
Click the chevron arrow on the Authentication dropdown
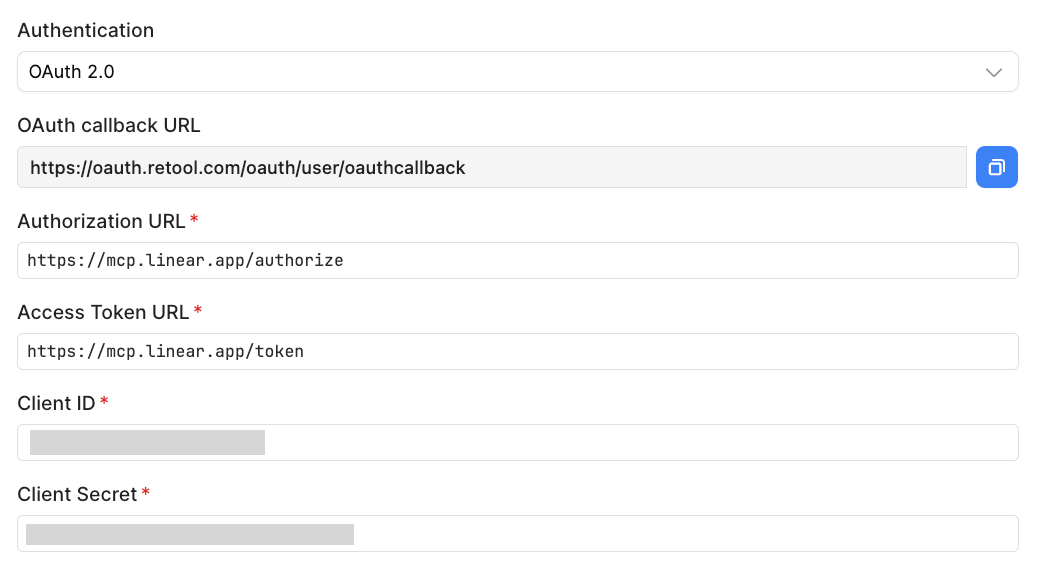pyautogui.click(x=994, y=72)
